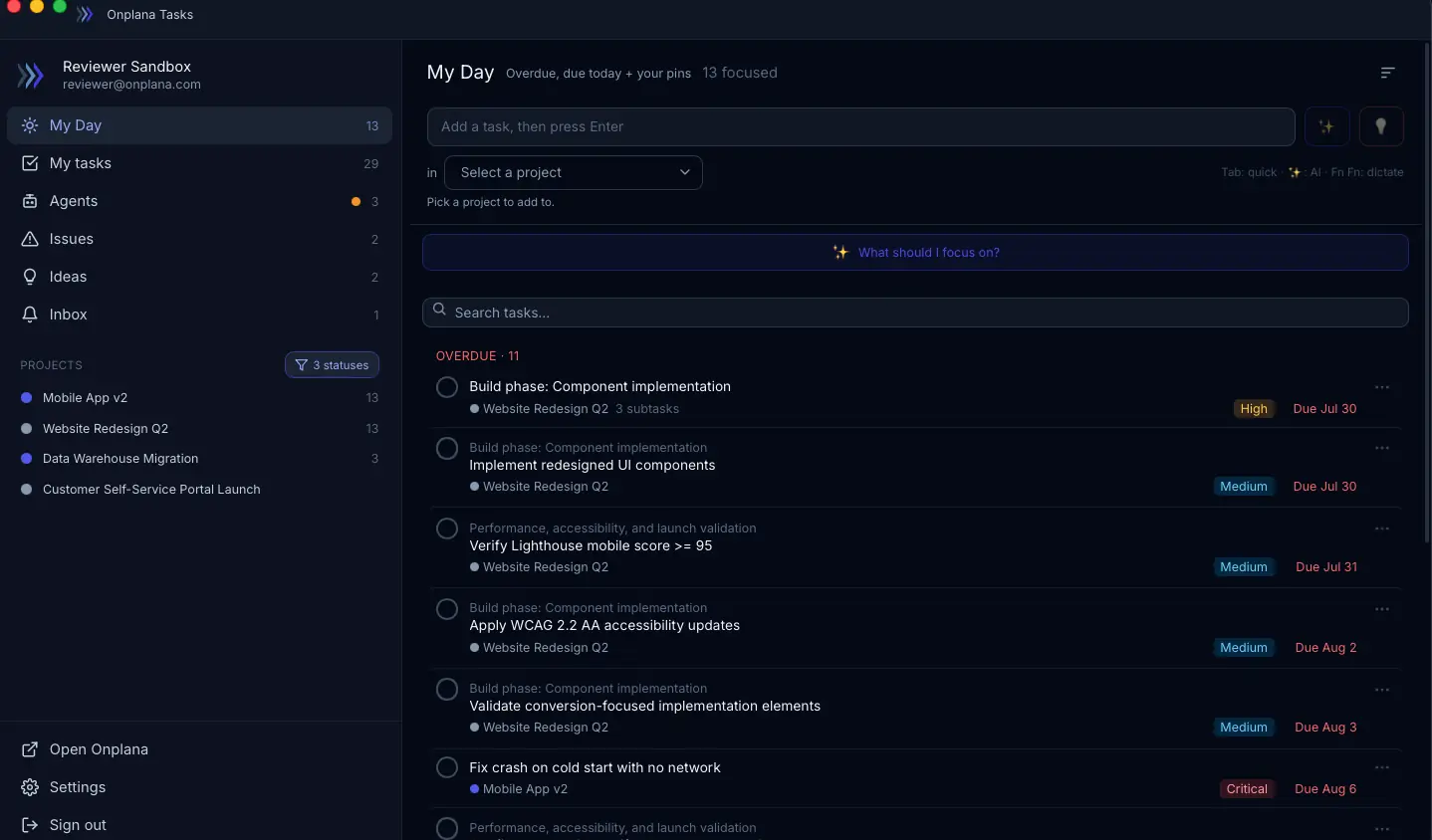
Task: Mark Fix crash on cold start complete
Action: pos(447,767)
